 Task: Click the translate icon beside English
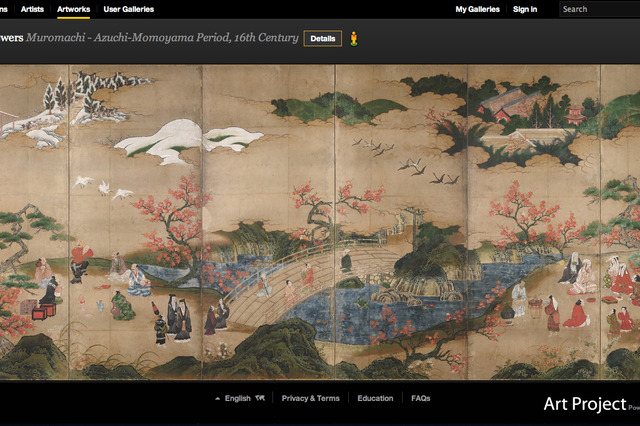(260, 398)
